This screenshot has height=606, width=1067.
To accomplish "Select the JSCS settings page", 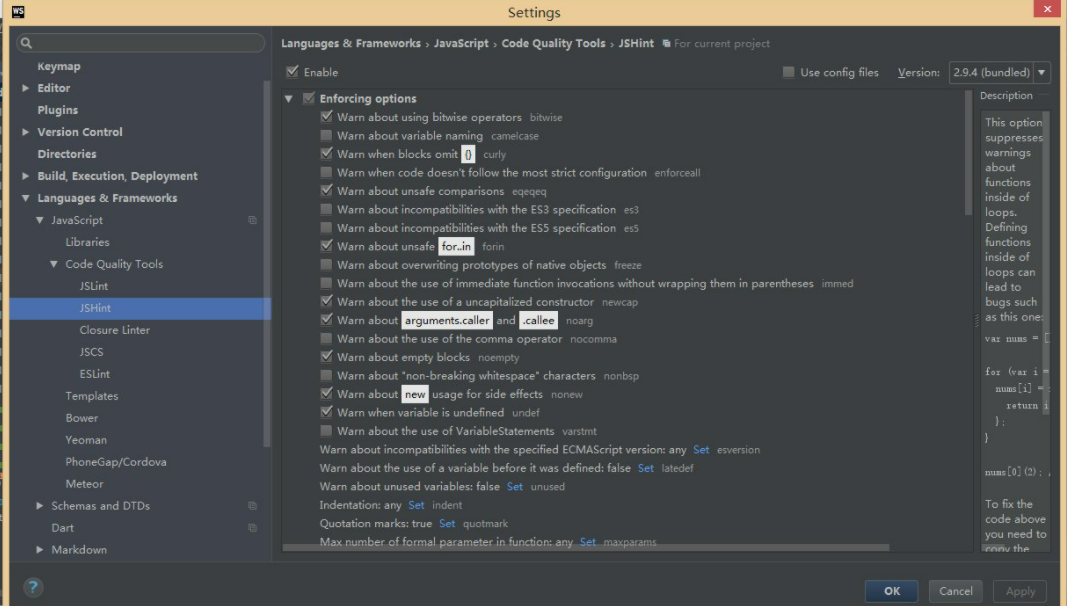I will [x=91, y=352].
